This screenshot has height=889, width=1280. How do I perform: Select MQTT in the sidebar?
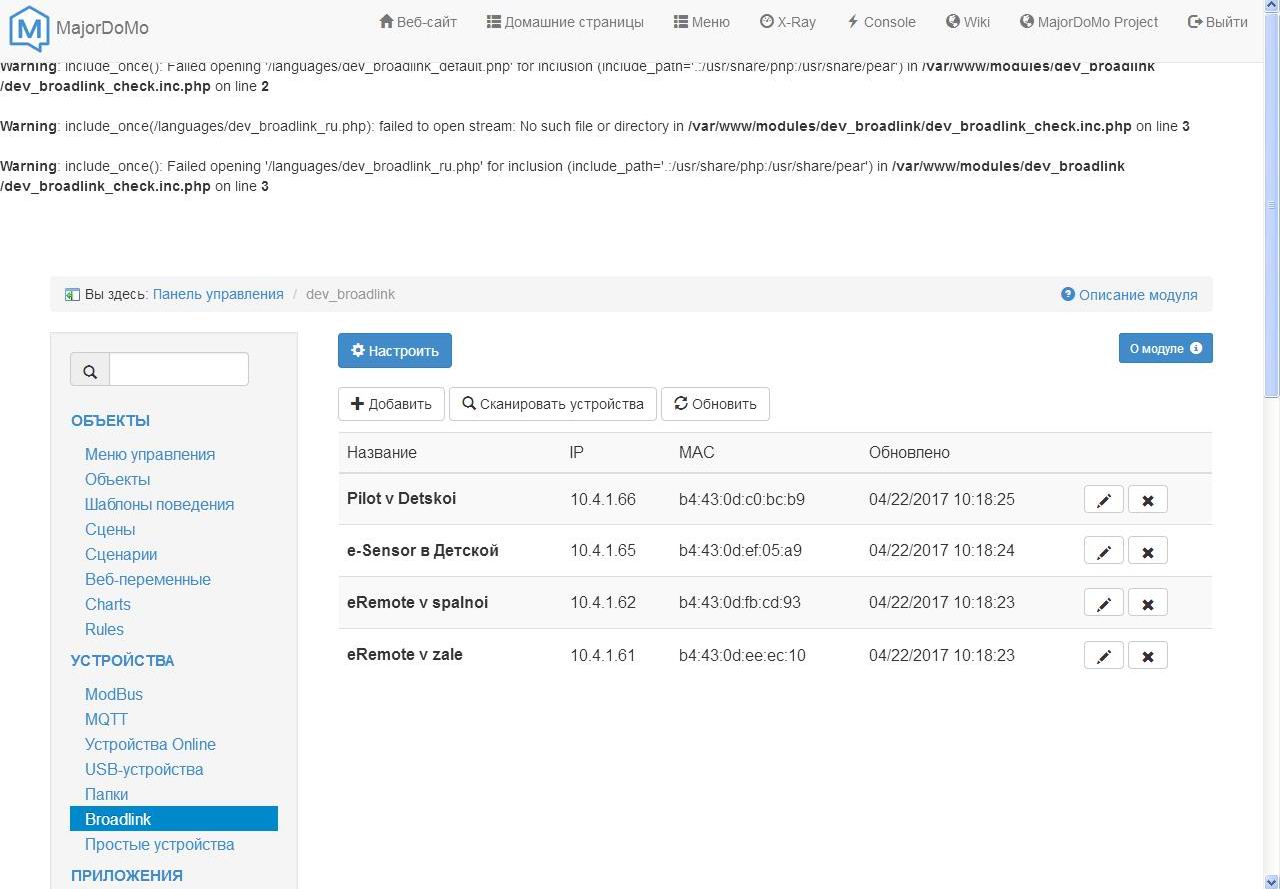point(106,719)
